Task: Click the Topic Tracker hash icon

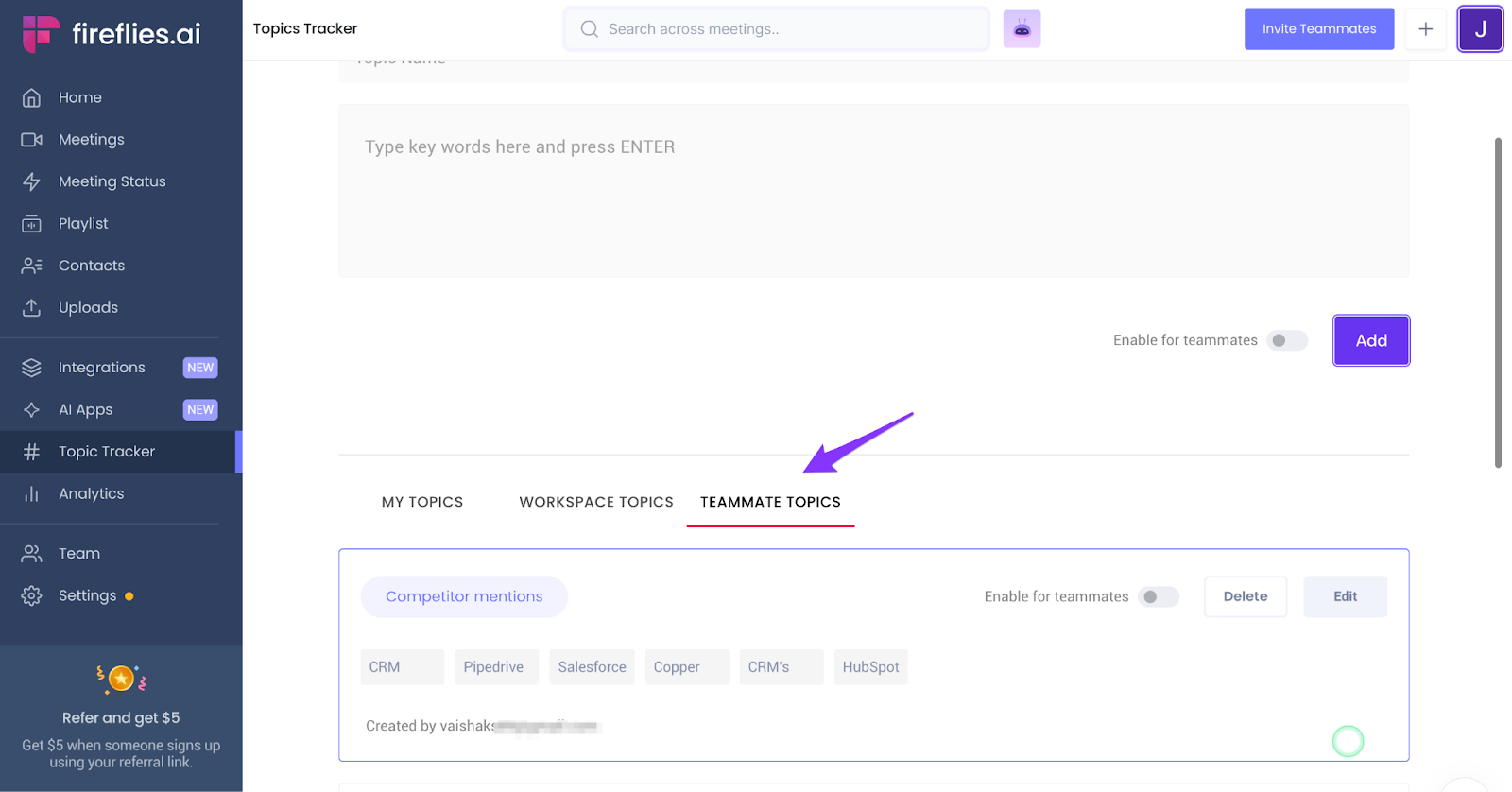Action: point(31,452)
